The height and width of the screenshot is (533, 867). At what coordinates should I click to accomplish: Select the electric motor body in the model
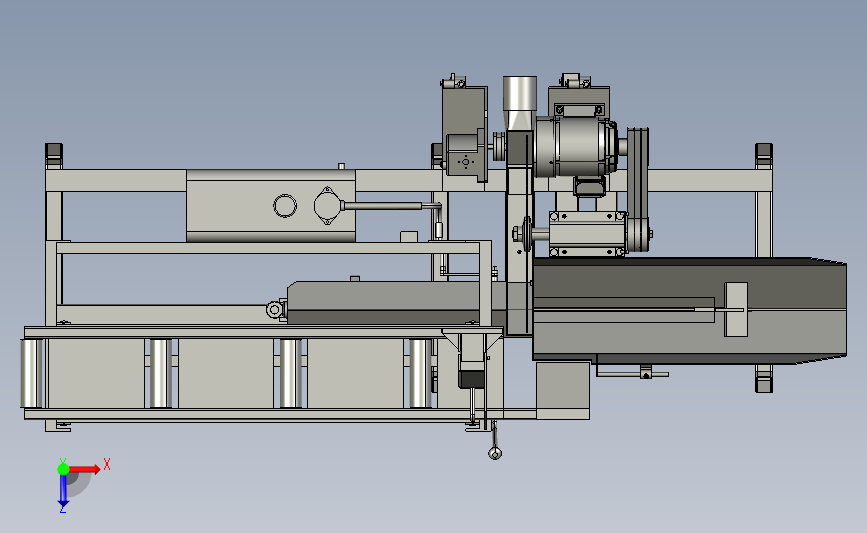(575, 147)
